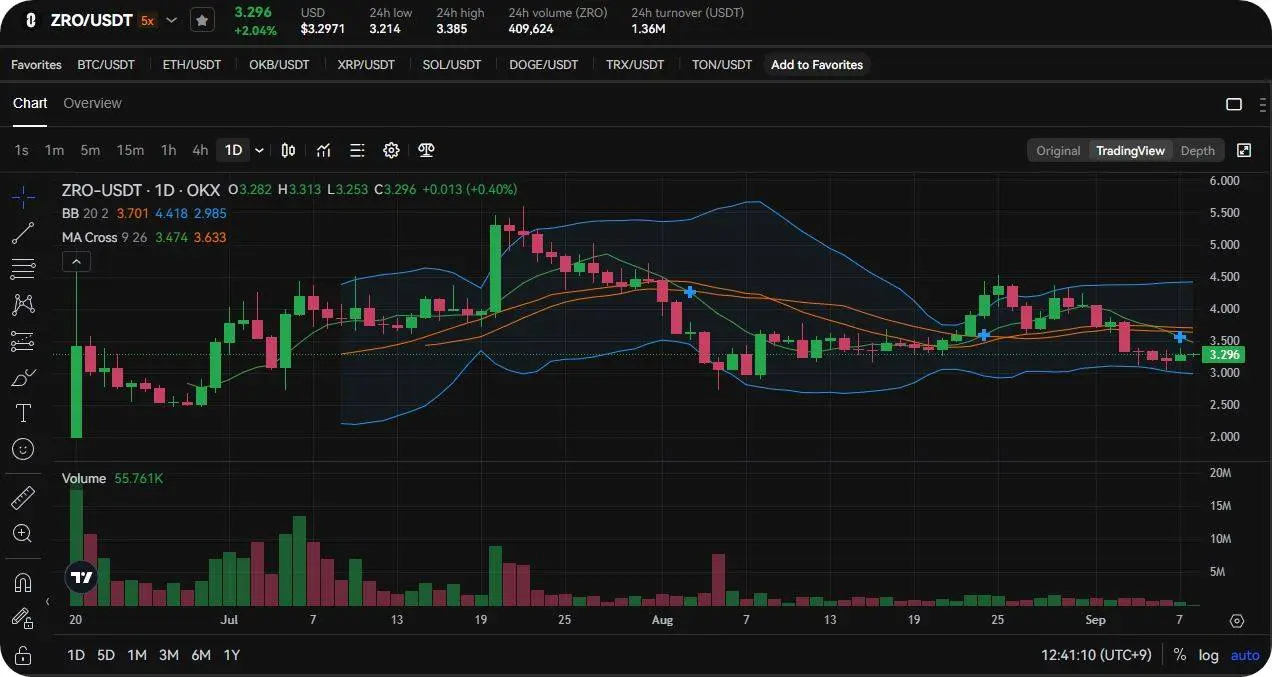Select the price range projection tool
Image resolution: width=1272 pixels, height=677 pixels.
[x=23, y=341]
